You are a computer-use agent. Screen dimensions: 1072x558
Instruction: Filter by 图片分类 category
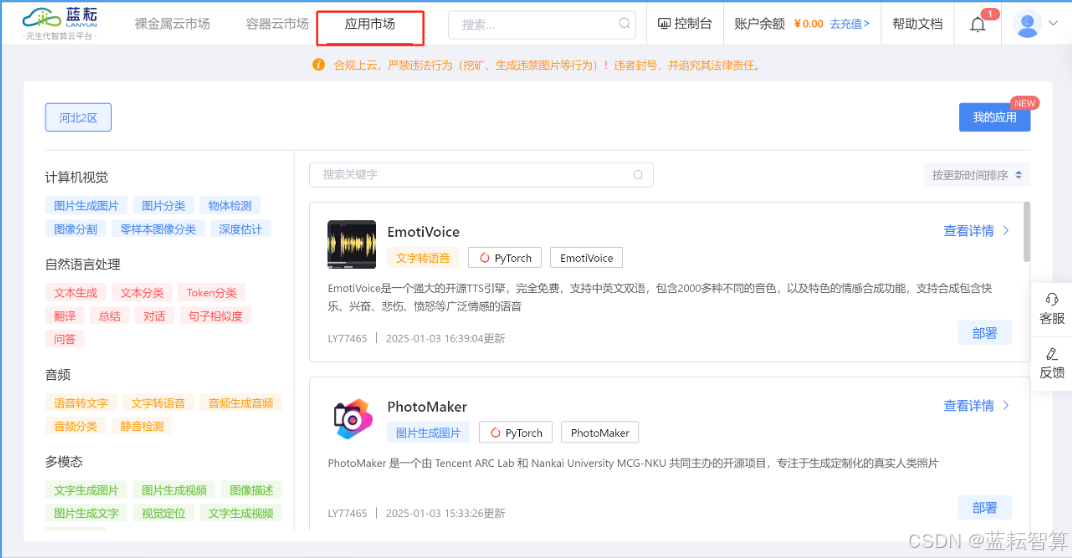pos(163,206)
